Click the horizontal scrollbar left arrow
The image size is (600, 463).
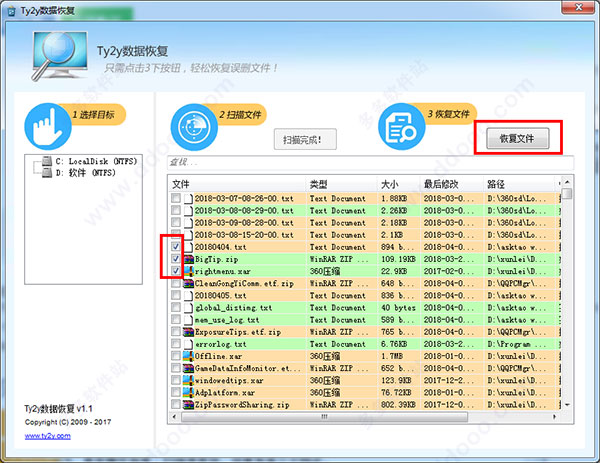pyautogui.click(x=174, y=417)
